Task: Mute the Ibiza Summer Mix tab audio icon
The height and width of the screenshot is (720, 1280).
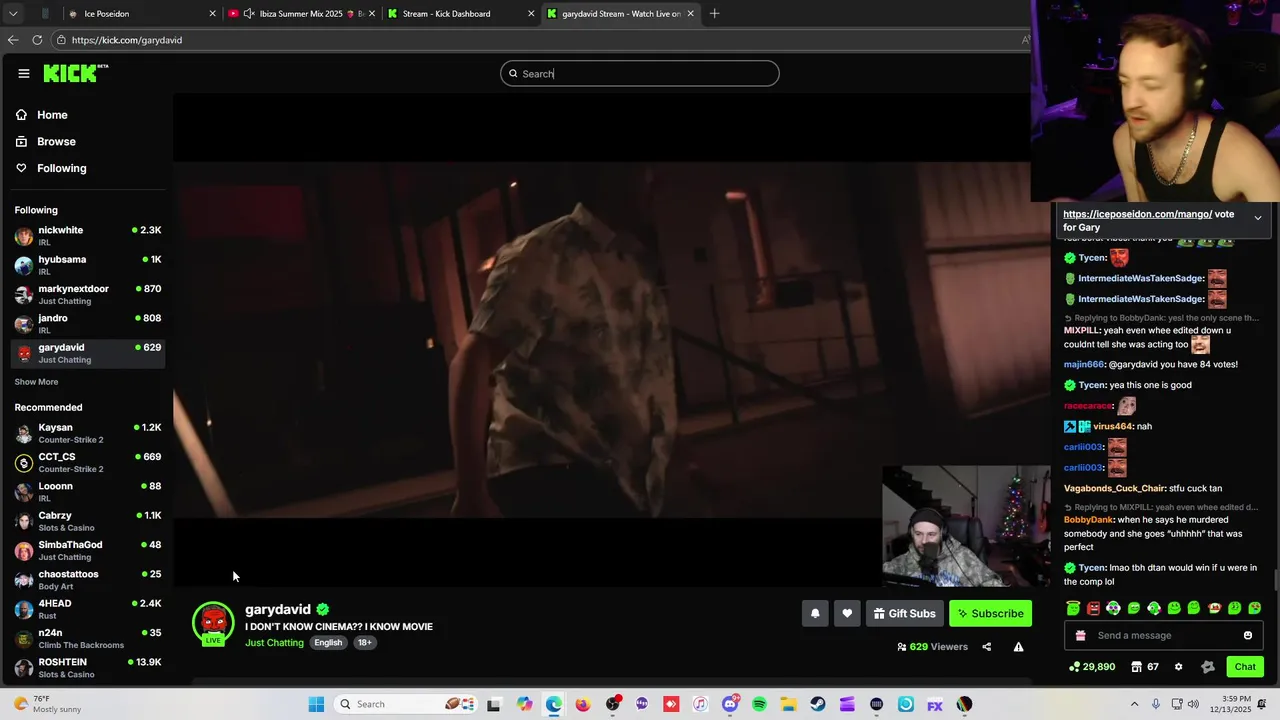Action: point(249,14)
